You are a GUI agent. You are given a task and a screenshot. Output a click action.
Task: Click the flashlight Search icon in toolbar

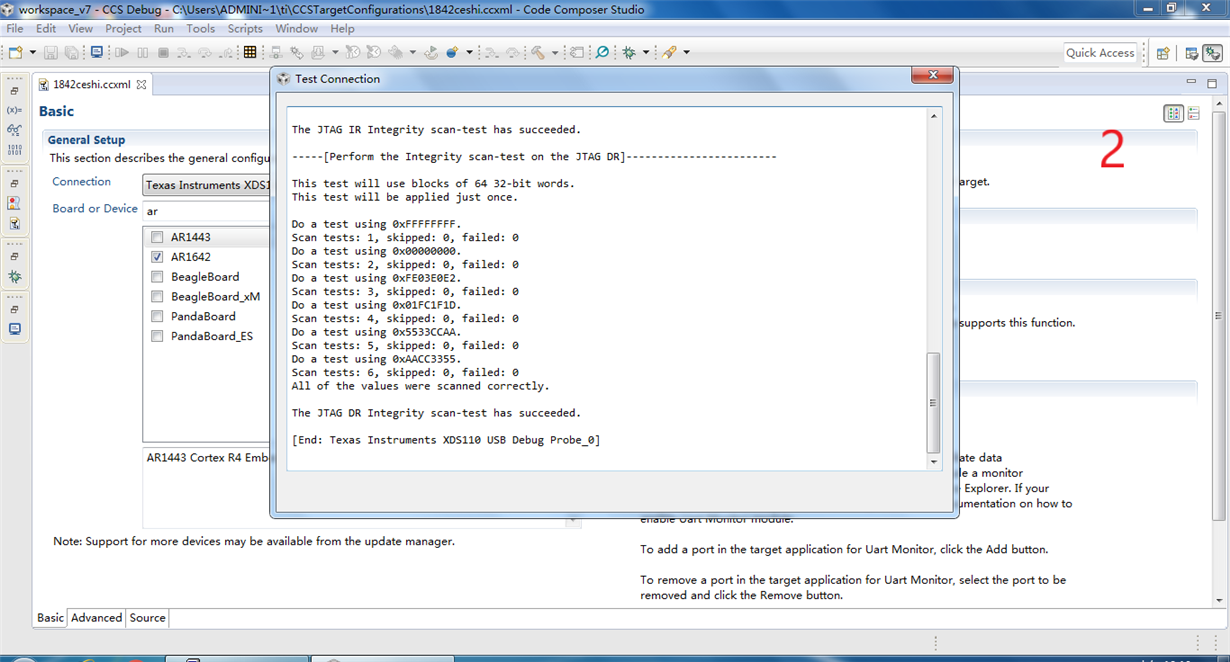click(669, 52)
